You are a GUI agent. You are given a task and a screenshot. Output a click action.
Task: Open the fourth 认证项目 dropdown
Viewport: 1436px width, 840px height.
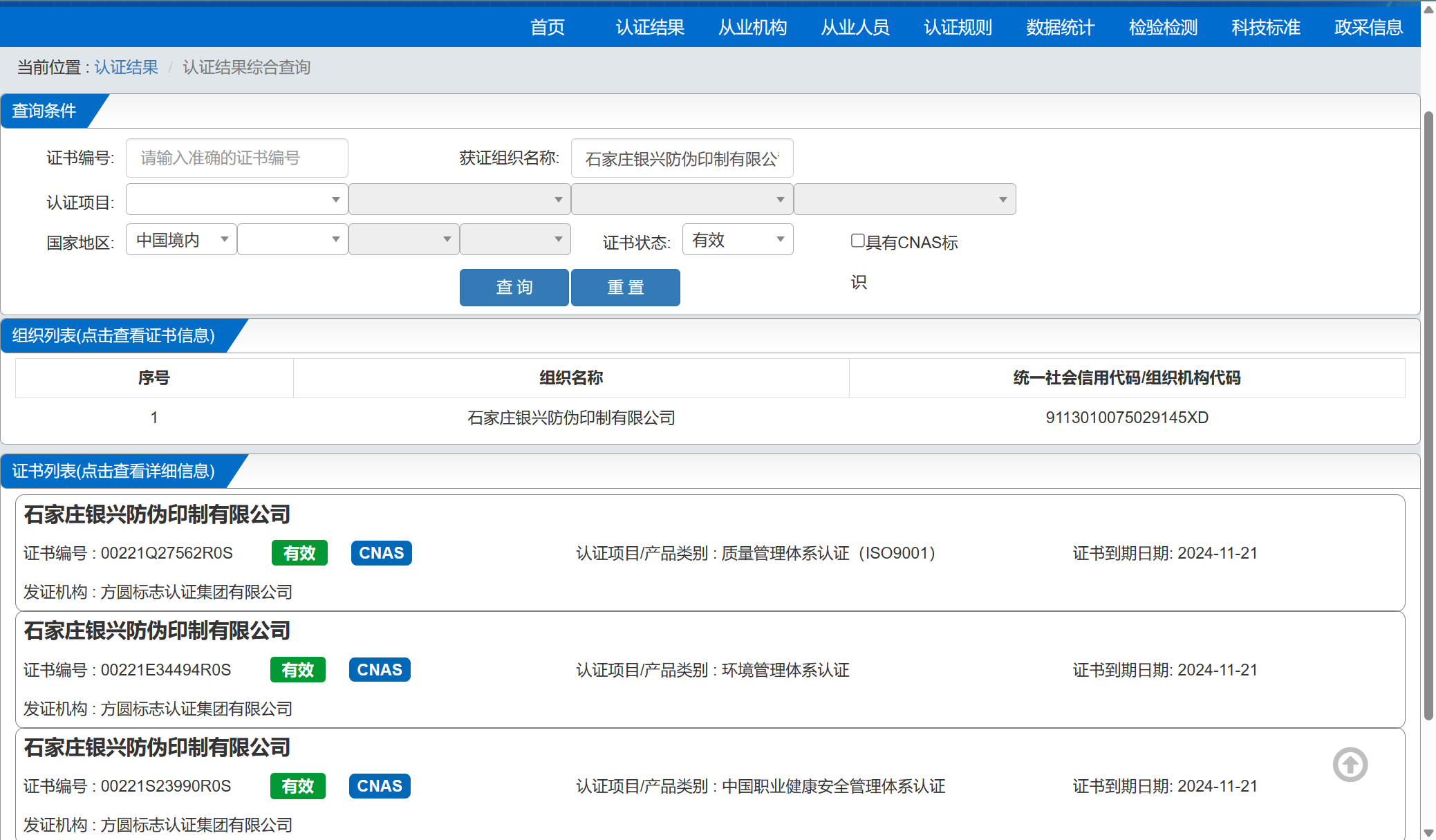pos(905,200)
